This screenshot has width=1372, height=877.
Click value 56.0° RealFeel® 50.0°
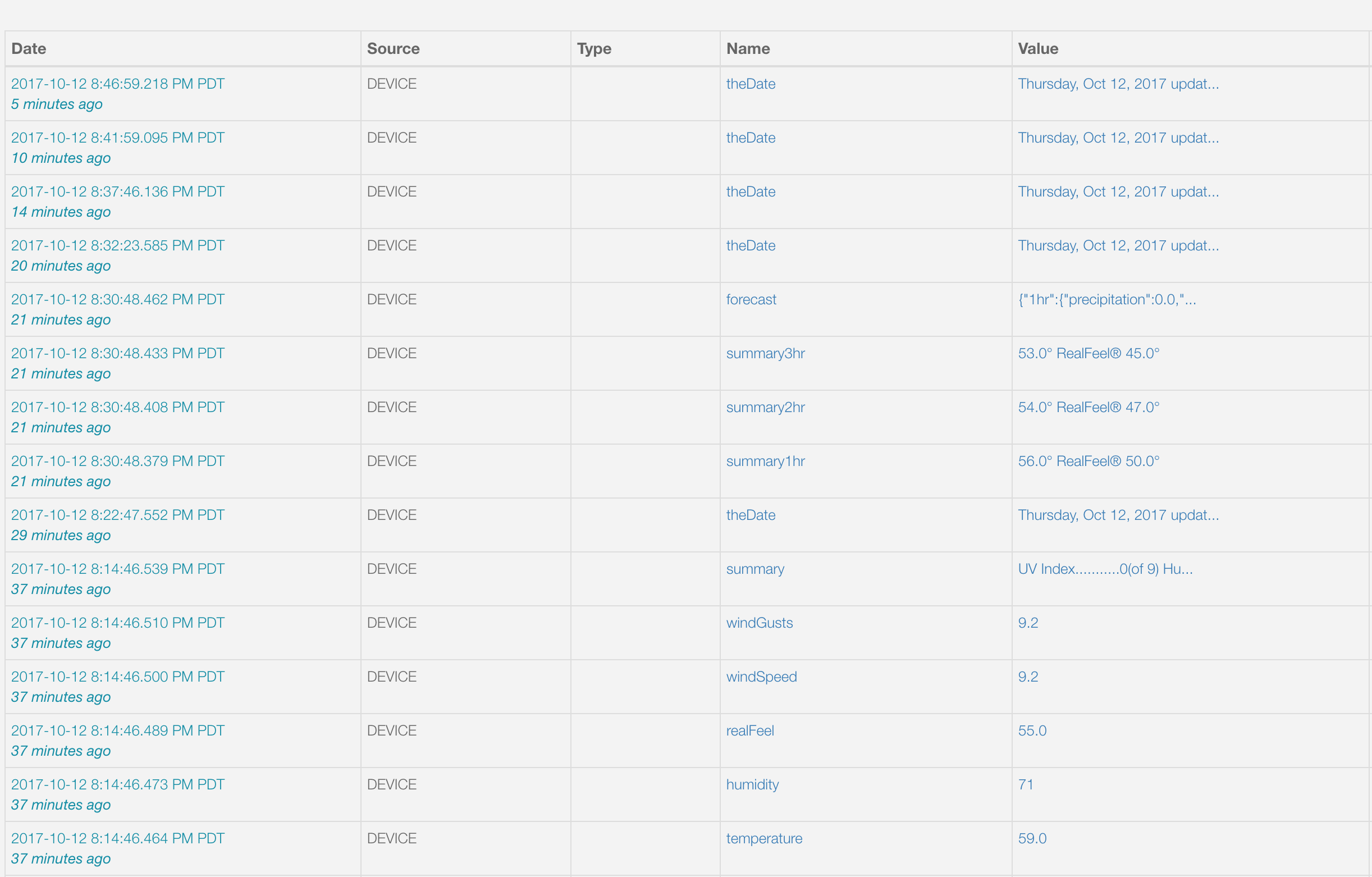click(x=1089, y=461)
